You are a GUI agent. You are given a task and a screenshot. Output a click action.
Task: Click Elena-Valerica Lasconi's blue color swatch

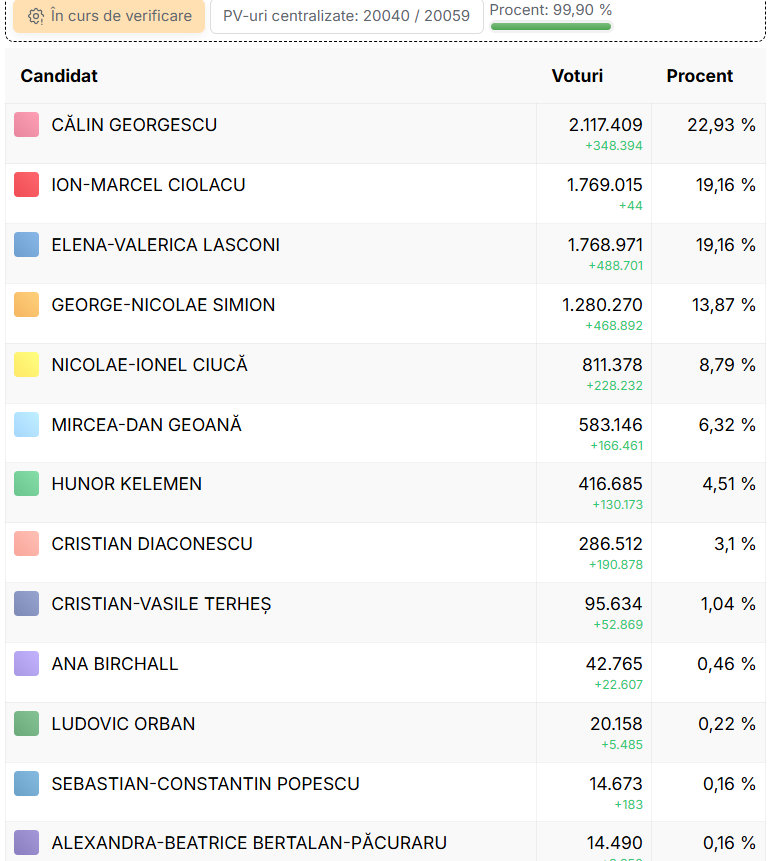pos(27,245)
